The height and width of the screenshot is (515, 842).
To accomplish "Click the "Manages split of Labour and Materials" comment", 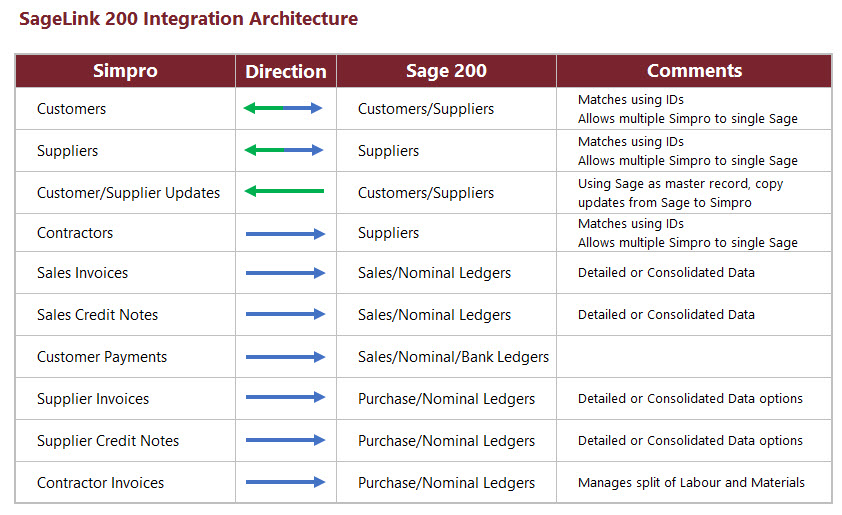I will 691,482.
